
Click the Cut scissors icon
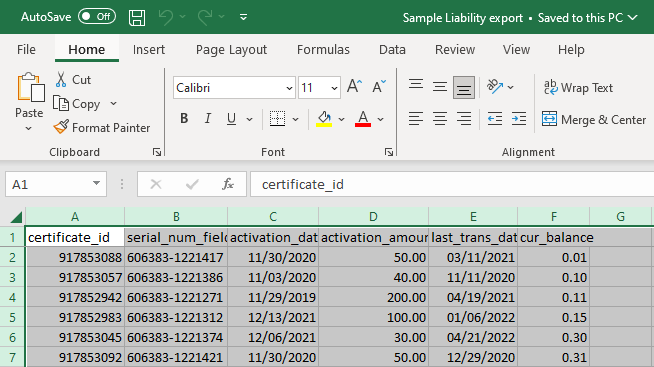click(x=61, y=79)
